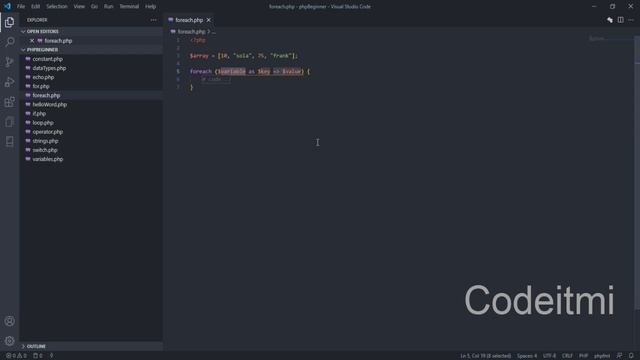Click the $key placeholder in foreach statement
The image size is (640, 360).
pos(264,71)
